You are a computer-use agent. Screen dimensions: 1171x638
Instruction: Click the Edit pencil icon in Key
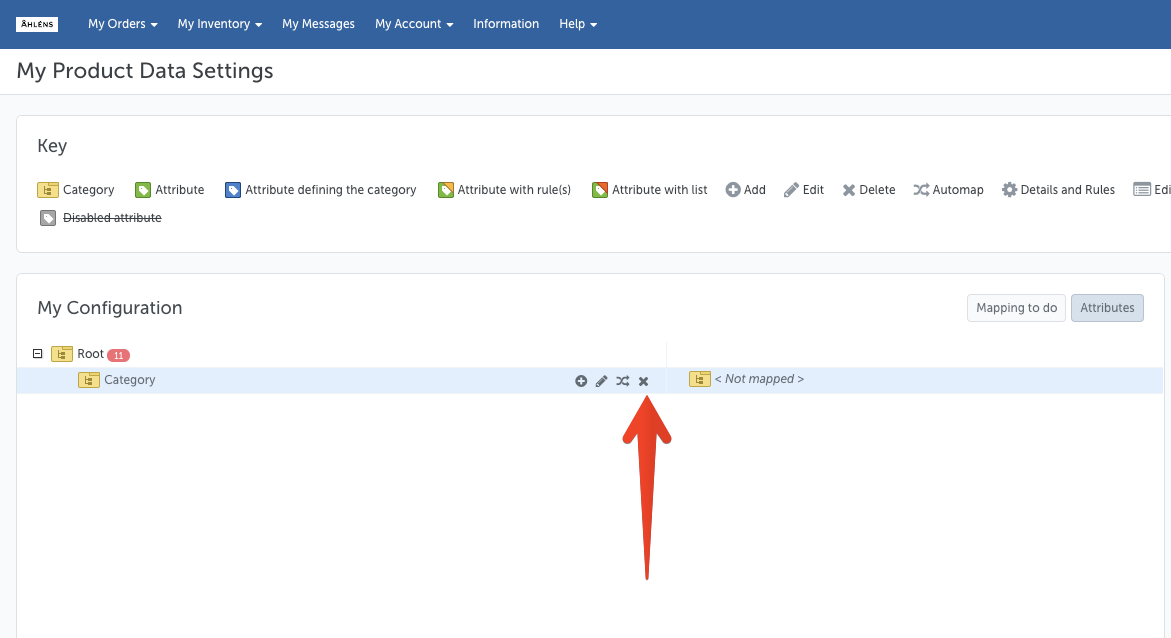[x=791, y=190]
